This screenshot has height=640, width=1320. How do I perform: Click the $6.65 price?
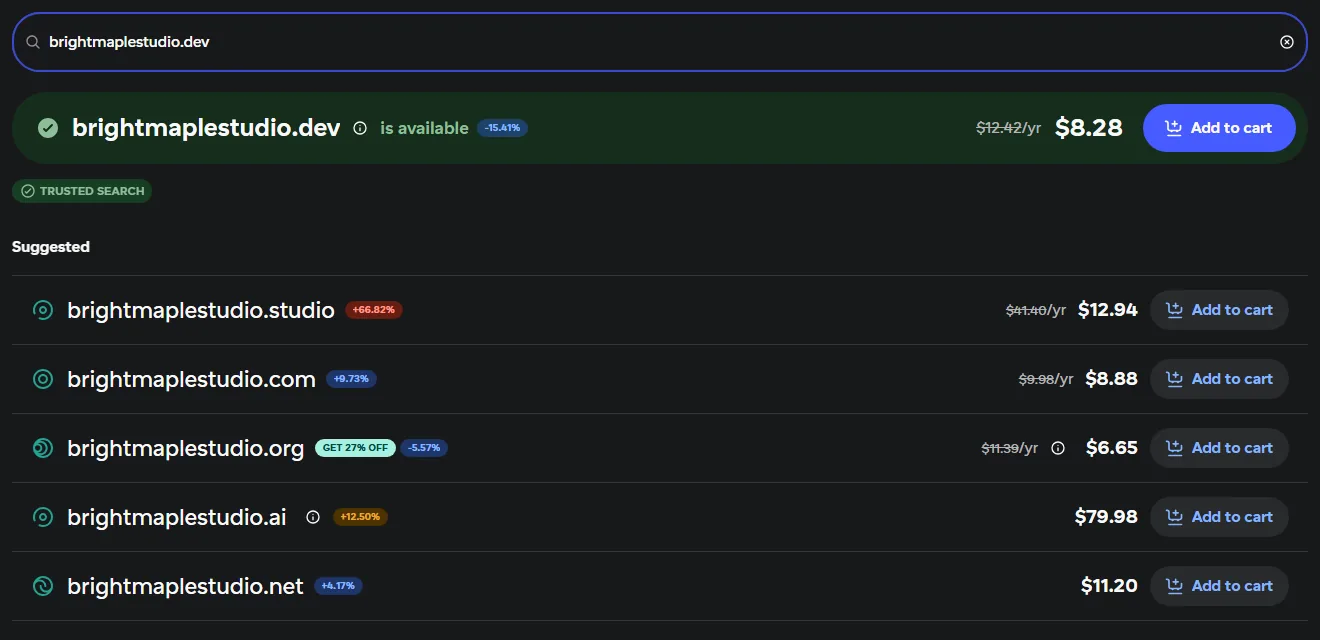pos(1112,448)
